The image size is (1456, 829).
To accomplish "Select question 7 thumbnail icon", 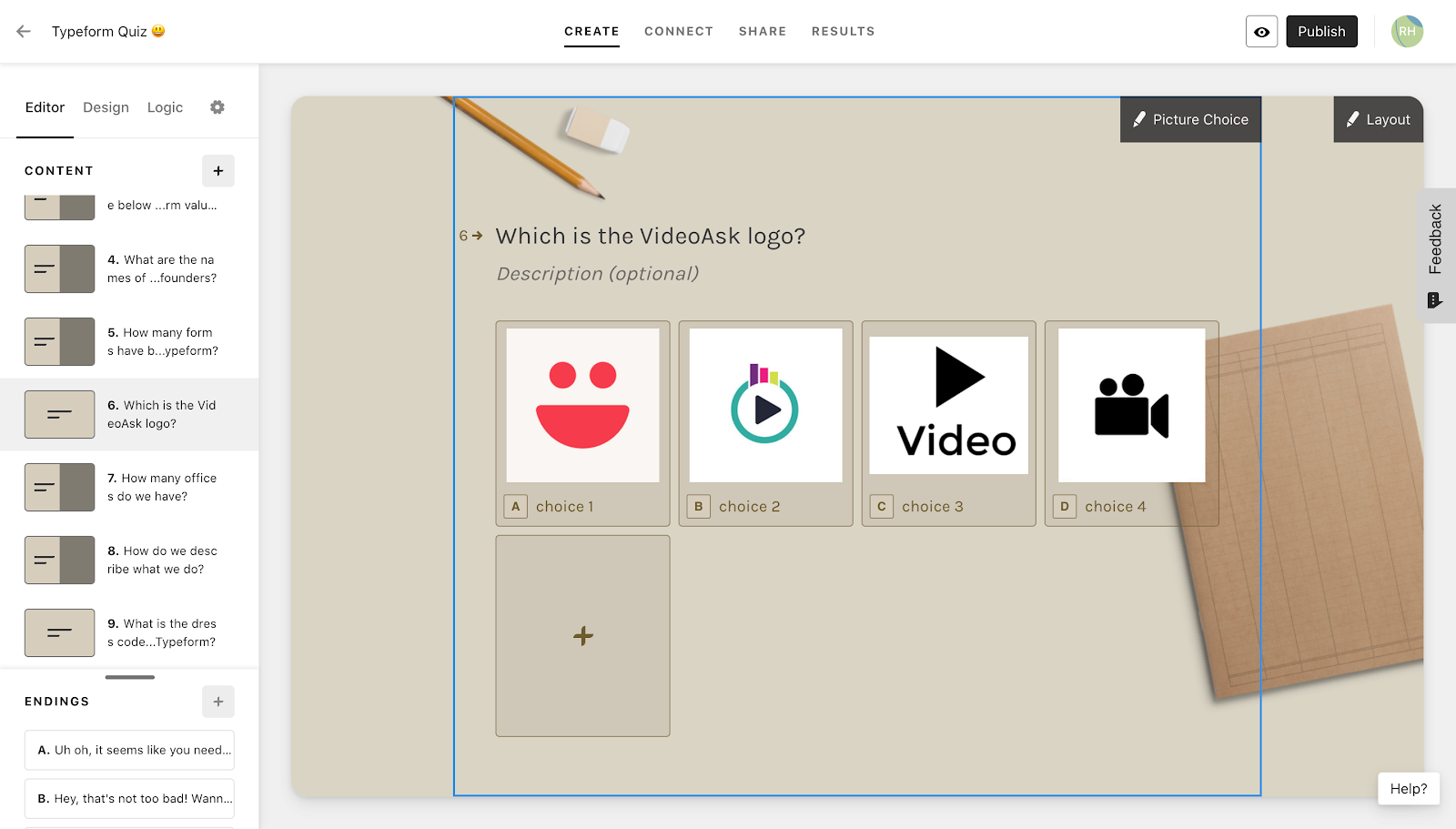I will (x=59, y=487).
